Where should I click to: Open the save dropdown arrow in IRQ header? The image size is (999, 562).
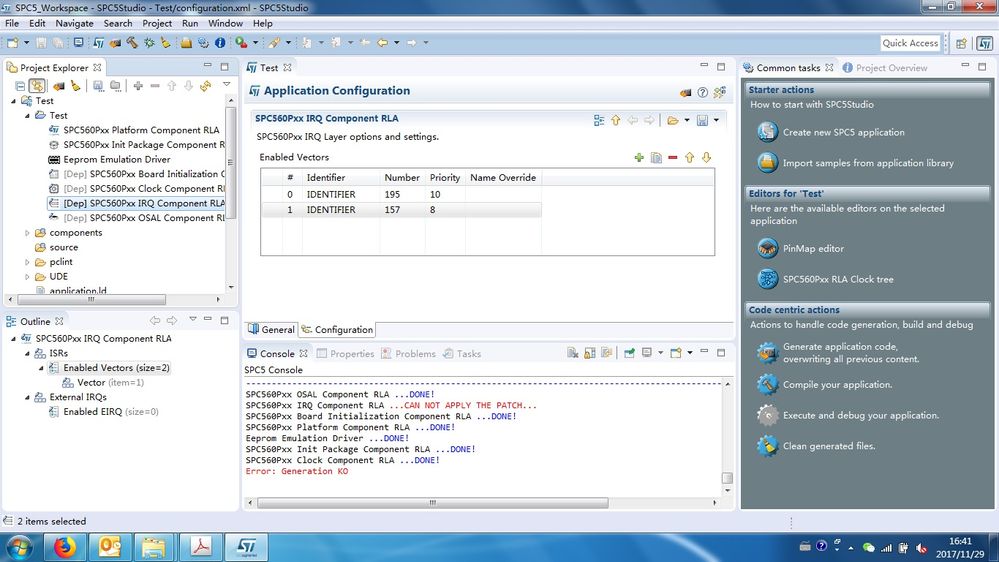point(716,120)
